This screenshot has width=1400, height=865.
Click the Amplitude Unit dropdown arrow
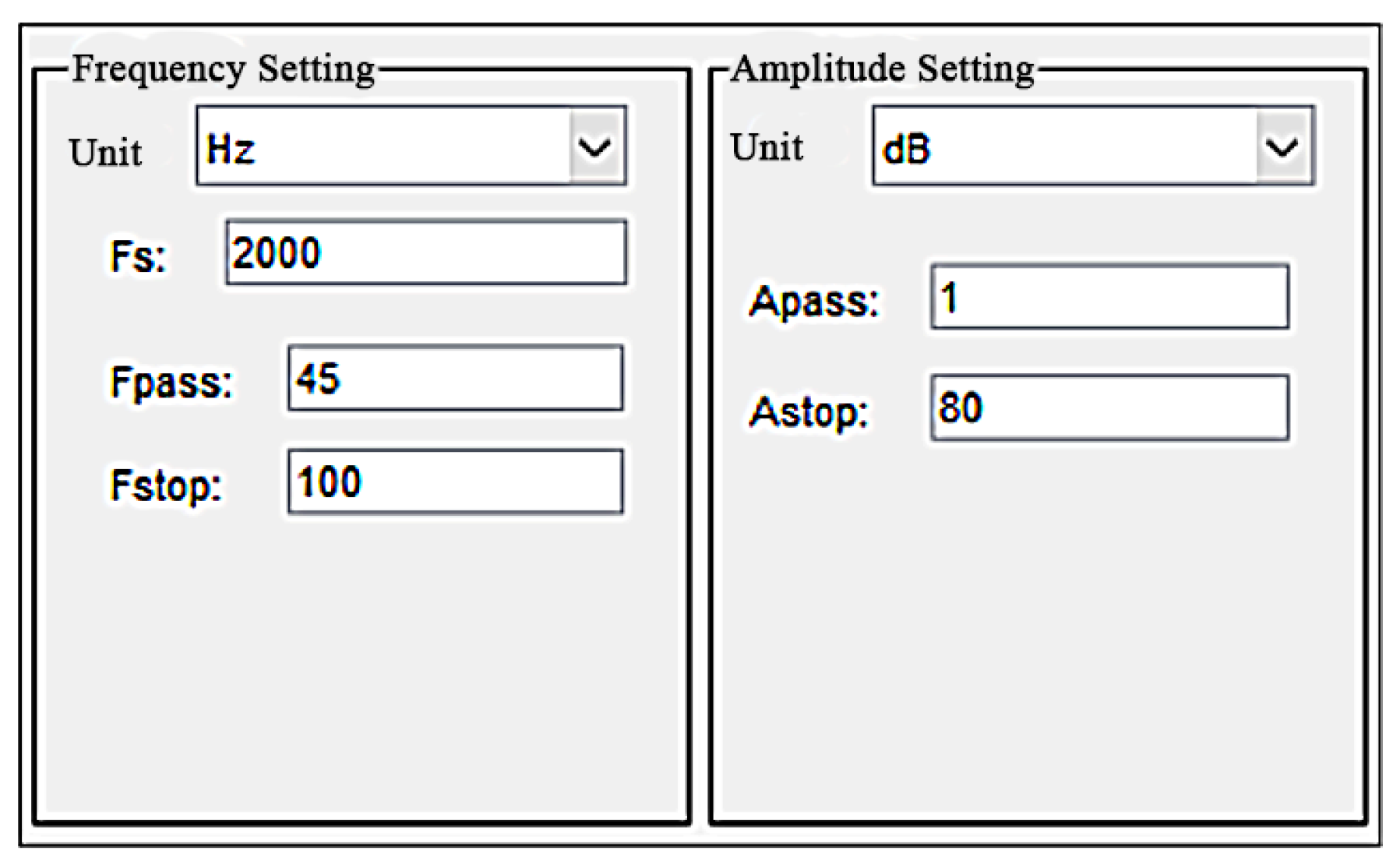pos(1282,147)
